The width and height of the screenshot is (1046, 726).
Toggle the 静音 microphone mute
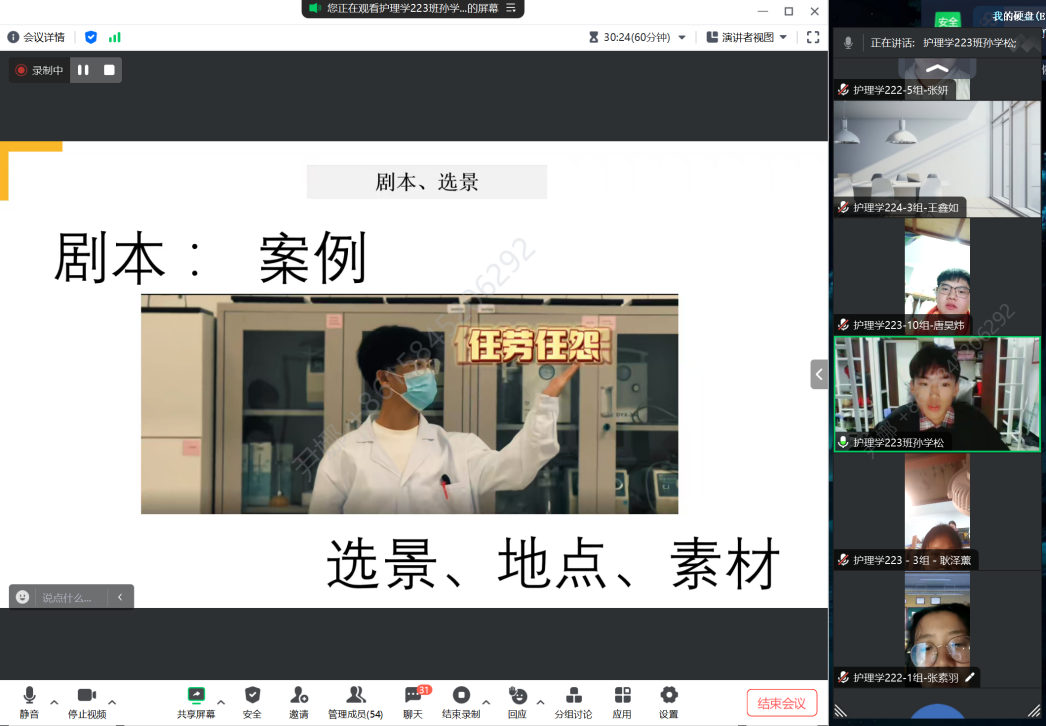(29, 696)
